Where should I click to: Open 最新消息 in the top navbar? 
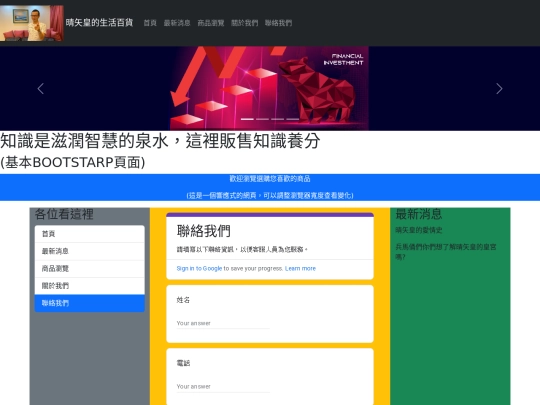coord(177,23)
